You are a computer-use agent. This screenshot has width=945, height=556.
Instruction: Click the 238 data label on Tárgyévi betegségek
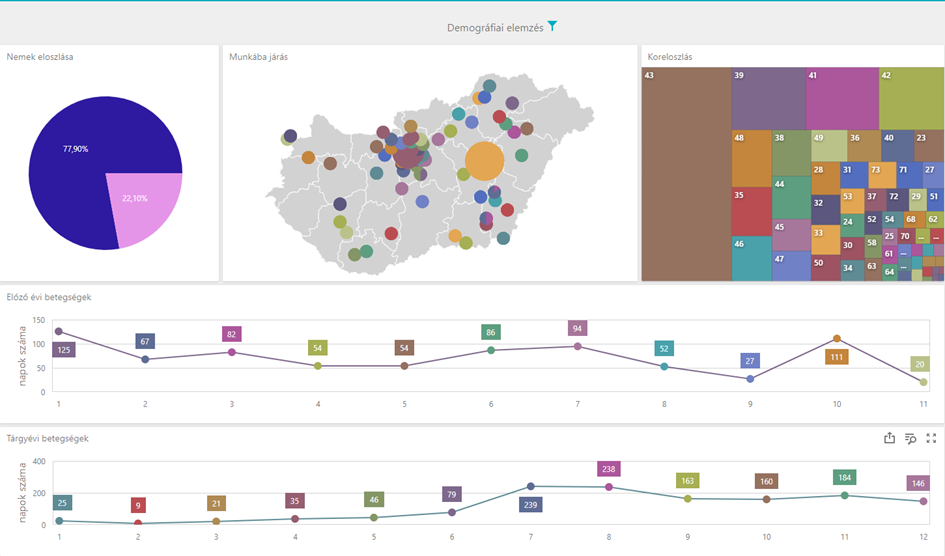(x=609, y=469)
